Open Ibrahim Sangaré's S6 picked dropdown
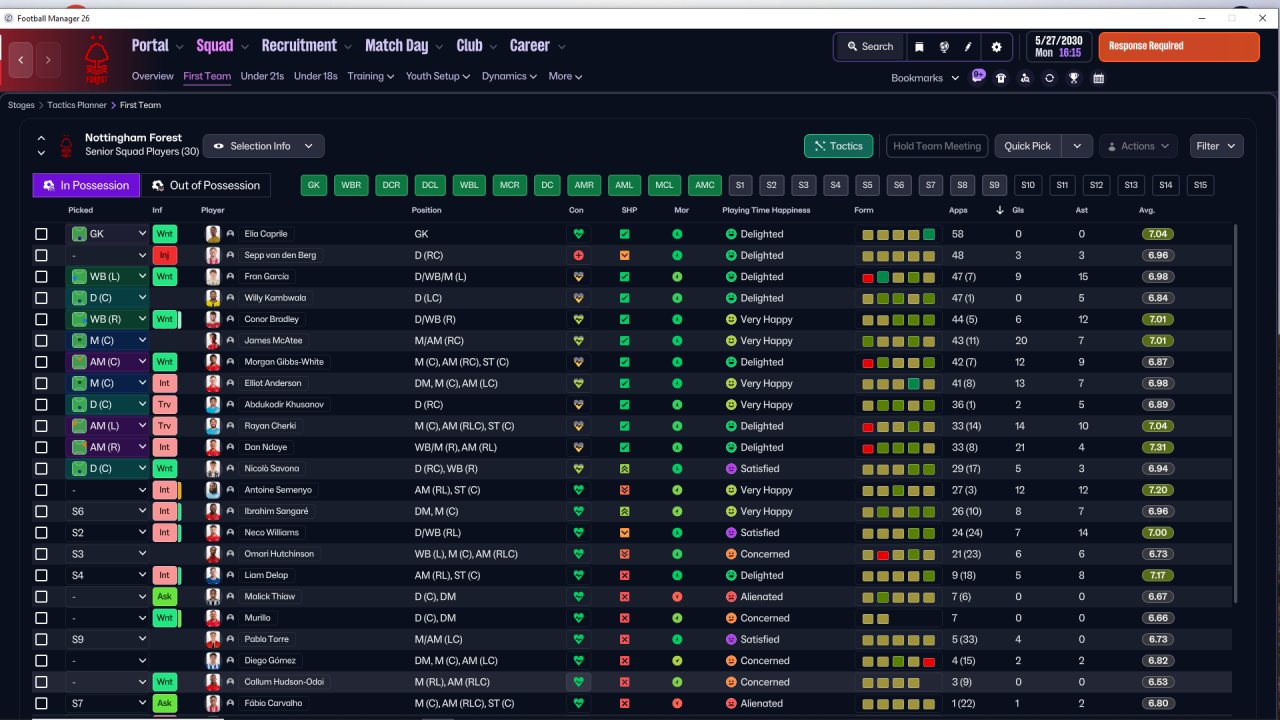The image size is (1280, 720). point(108,511)
